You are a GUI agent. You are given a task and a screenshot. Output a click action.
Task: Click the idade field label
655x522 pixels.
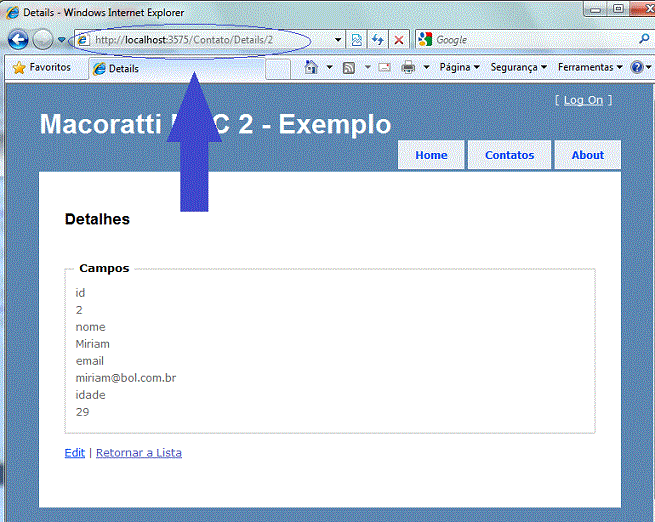click(90, 395)
